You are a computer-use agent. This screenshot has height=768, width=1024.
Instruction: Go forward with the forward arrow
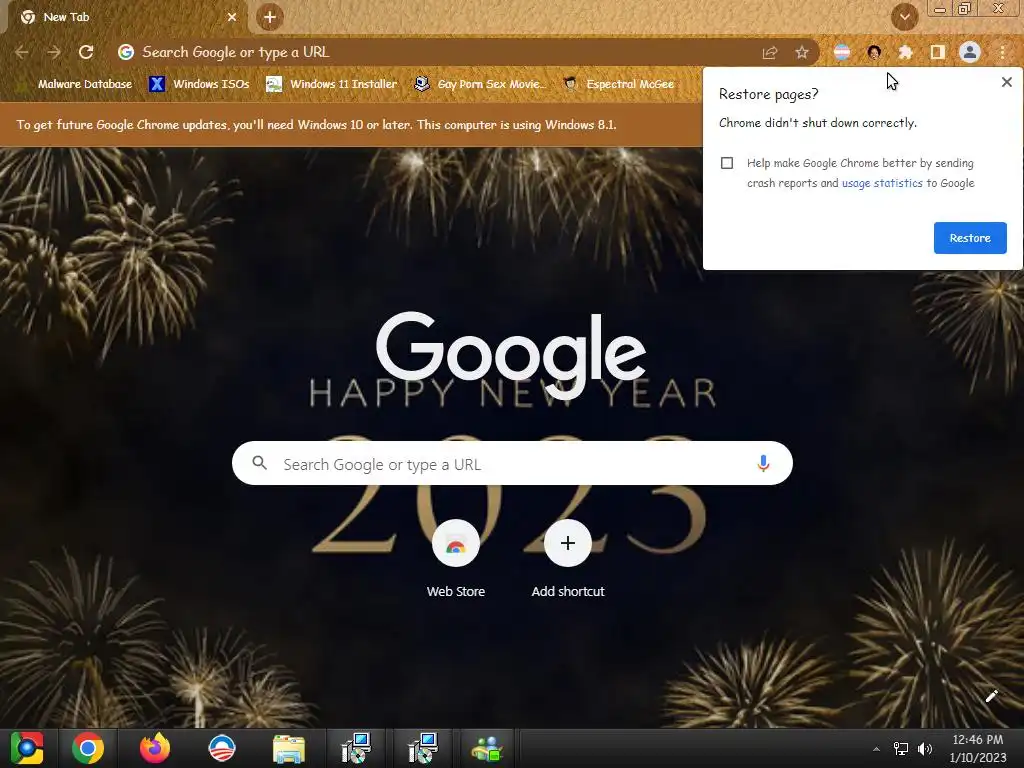(54, 52)
